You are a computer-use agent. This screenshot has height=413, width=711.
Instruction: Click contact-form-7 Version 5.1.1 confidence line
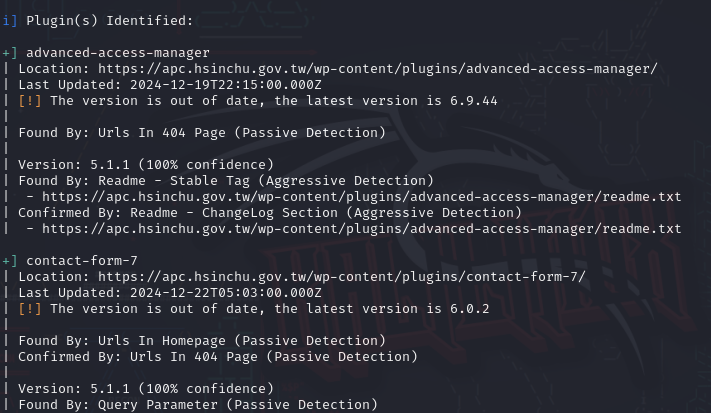146,389
